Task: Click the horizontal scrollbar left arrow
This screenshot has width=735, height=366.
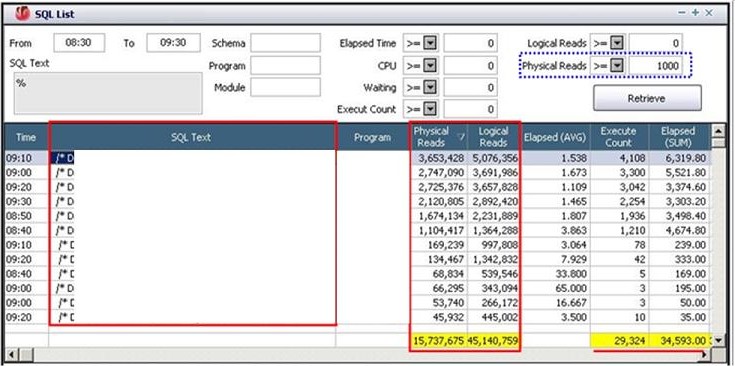Action: click(11, 353)
